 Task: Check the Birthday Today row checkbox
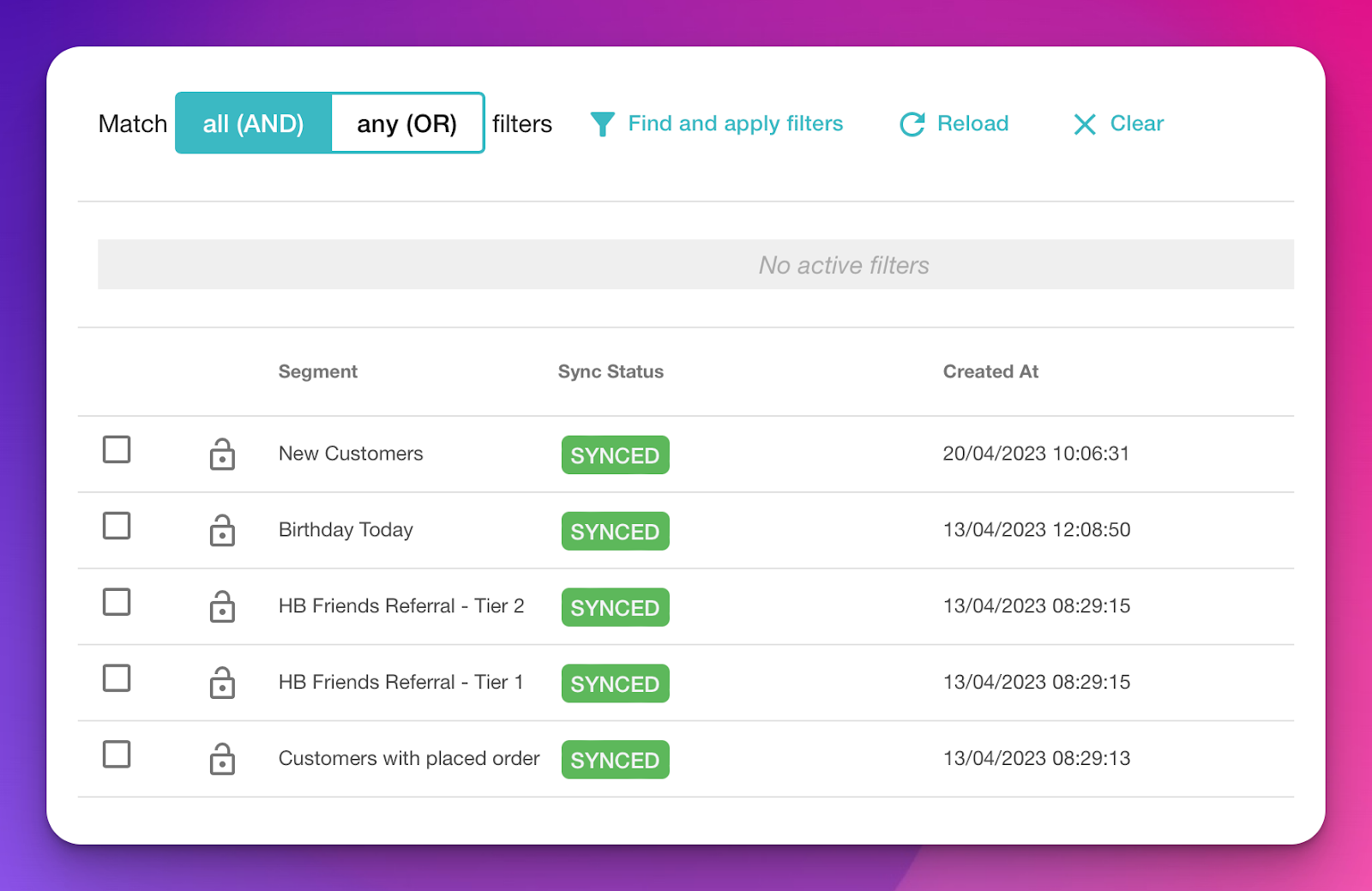click(117, 526)
